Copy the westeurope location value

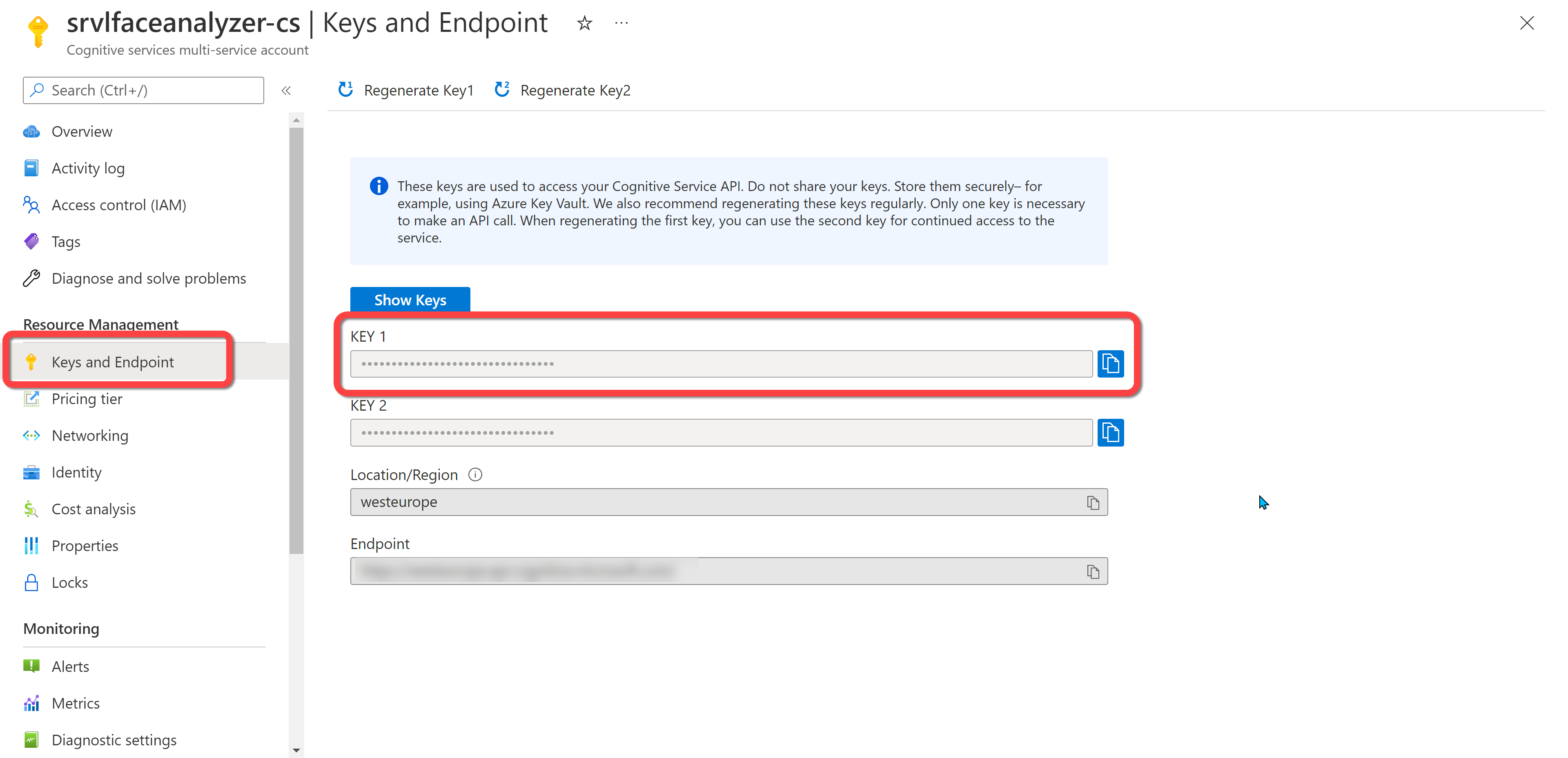click(x=1093, y=502)
